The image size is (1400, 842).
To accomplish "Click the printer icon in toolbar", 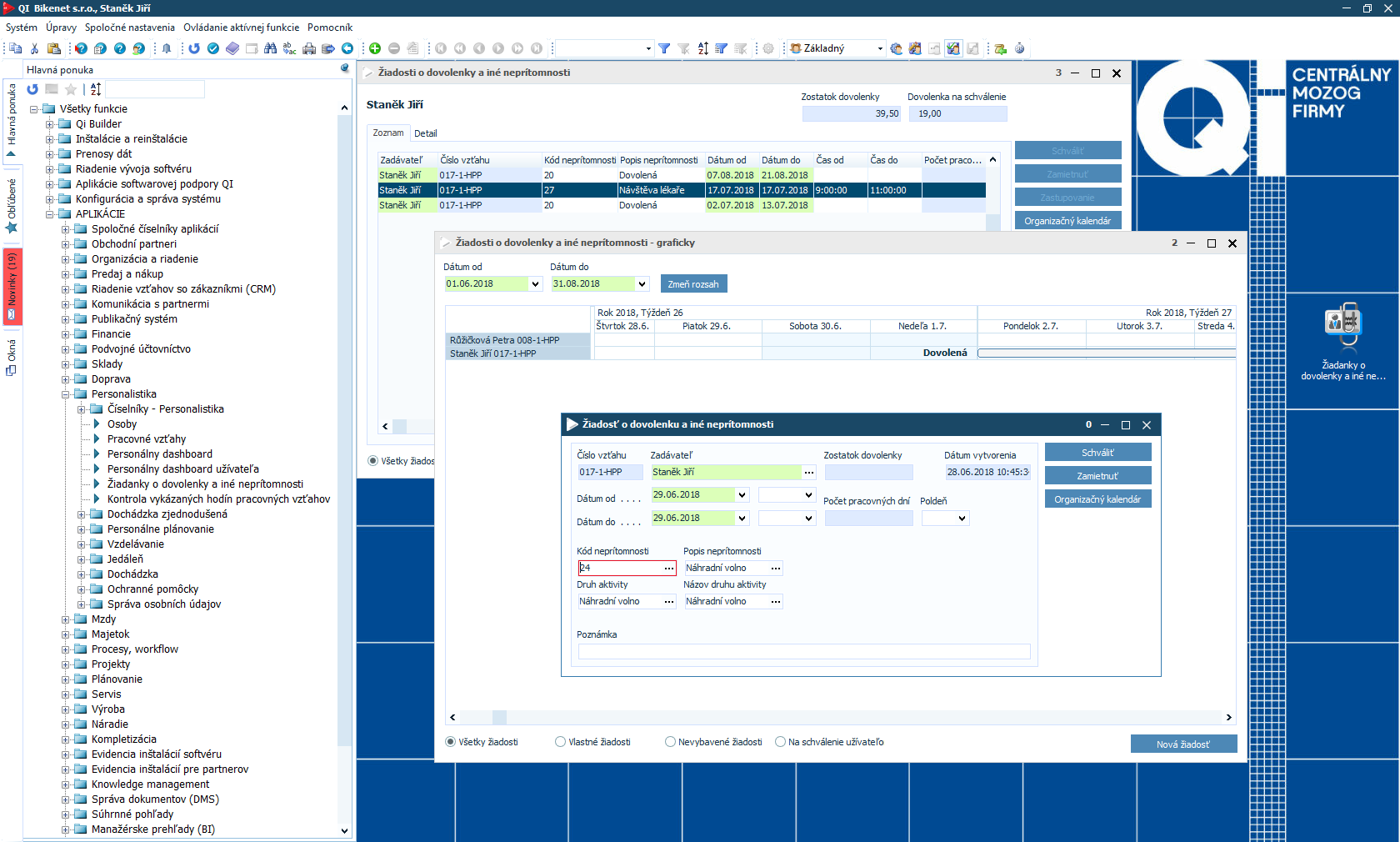I will pos(309,48).
